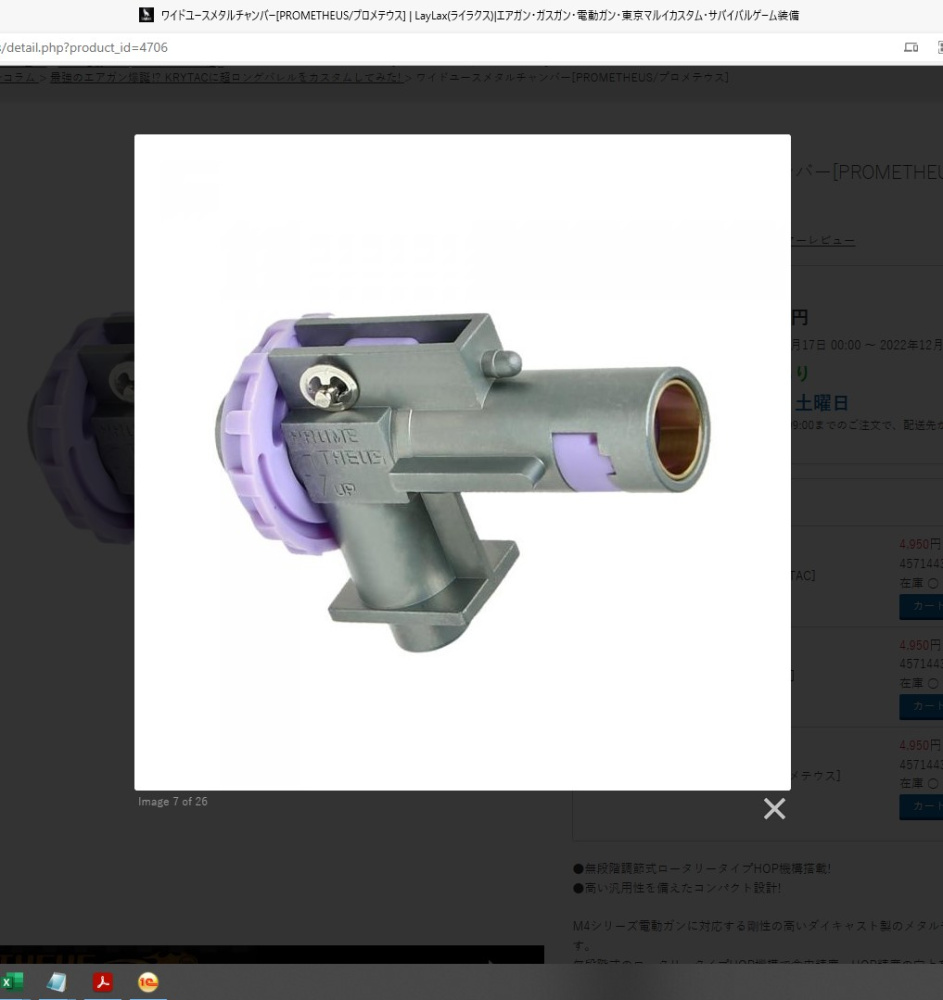Click the black PROMETHEUS banner at page bottom
943x1000 pixels.
click(272, 955)
